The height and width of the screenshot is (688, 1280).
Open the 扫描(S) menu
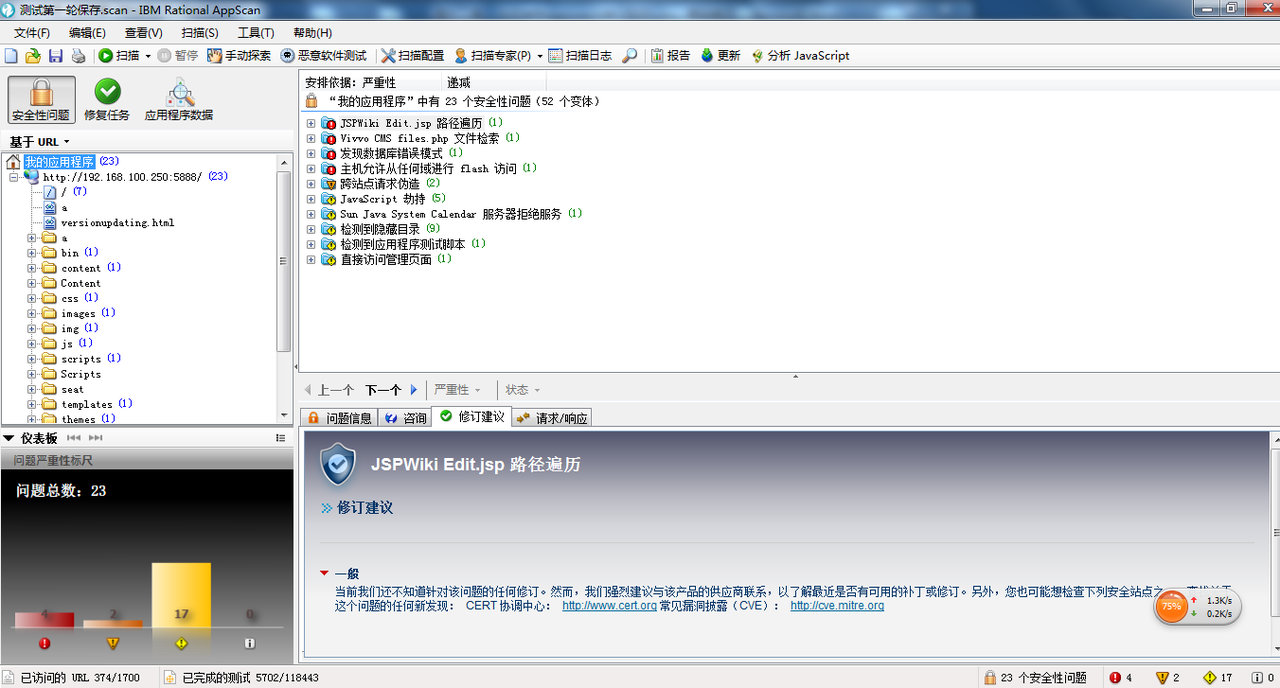(200, 33)
